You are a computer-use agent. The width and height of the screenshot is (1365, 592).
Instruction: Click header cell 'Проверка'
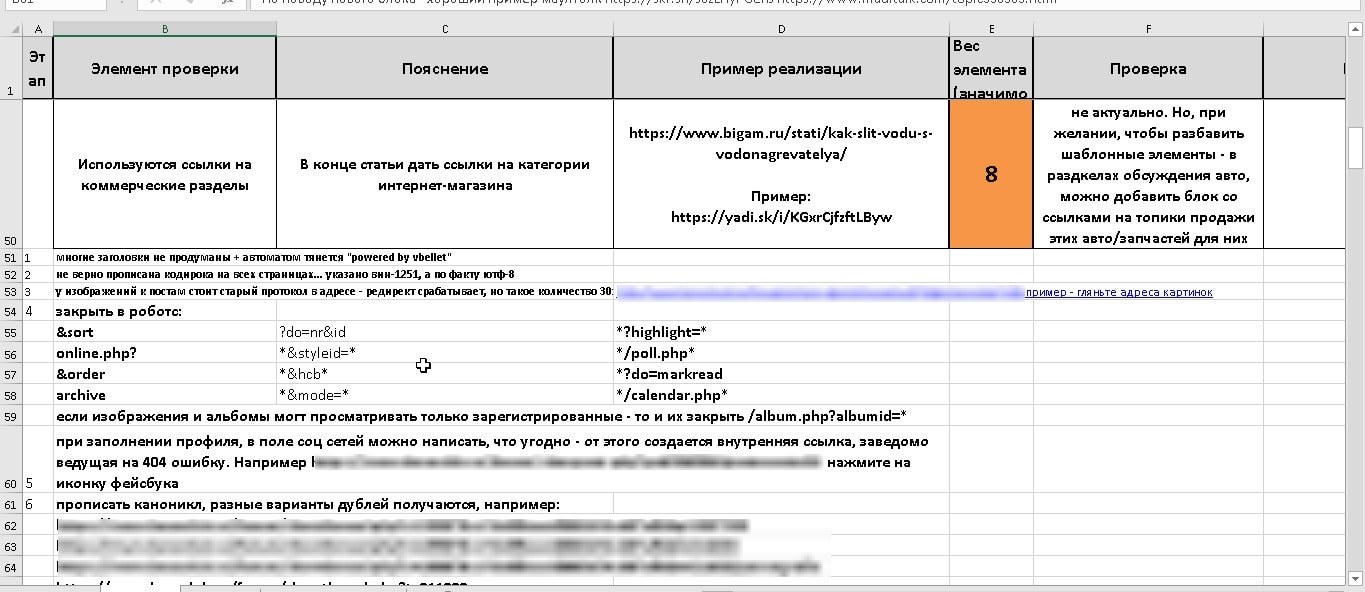(1148, 68)
